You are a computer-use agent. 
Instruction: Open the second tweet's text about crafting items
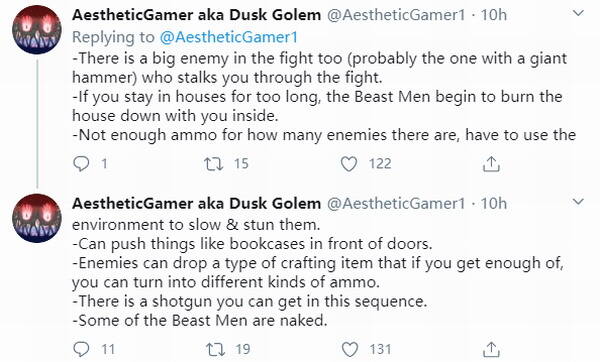tap(318, 272)
